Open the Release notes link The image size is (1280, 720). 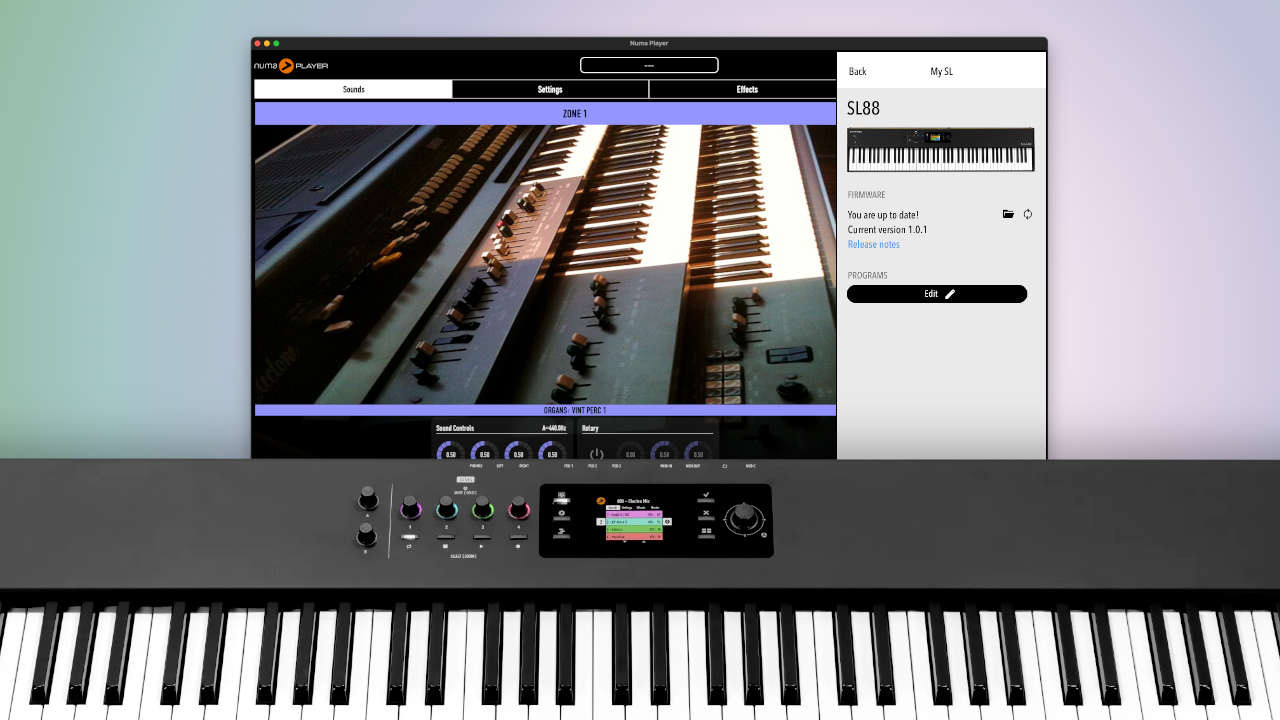(873, 244)
